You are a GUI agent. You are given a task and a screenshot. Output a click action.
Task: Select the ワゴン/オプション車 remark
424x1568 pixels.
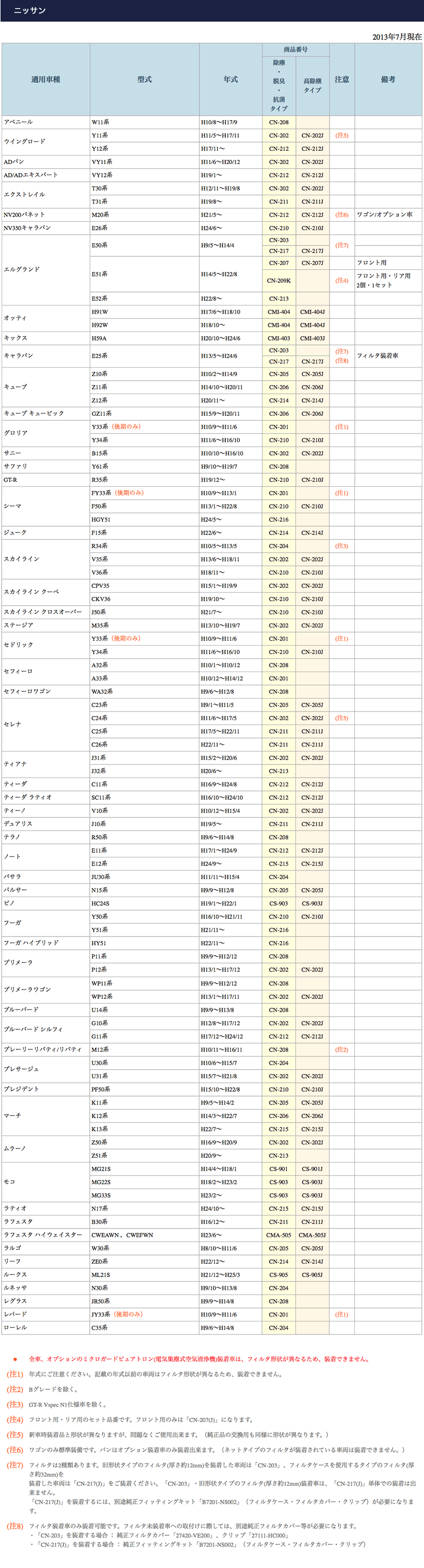385,215
